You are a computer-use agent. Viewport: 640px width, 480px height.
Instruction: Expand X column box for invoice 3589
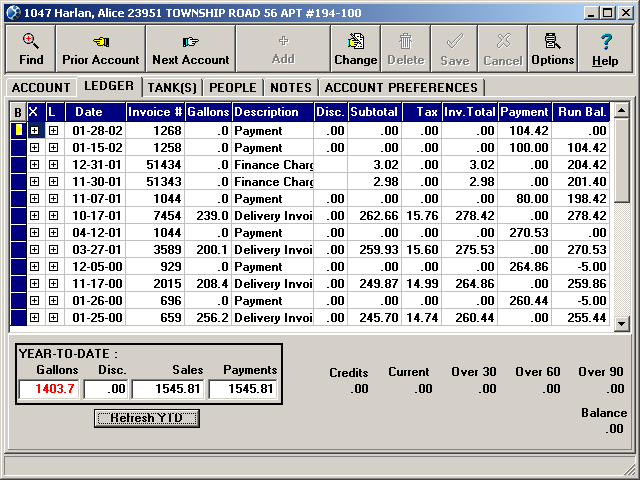coord(34,249)
